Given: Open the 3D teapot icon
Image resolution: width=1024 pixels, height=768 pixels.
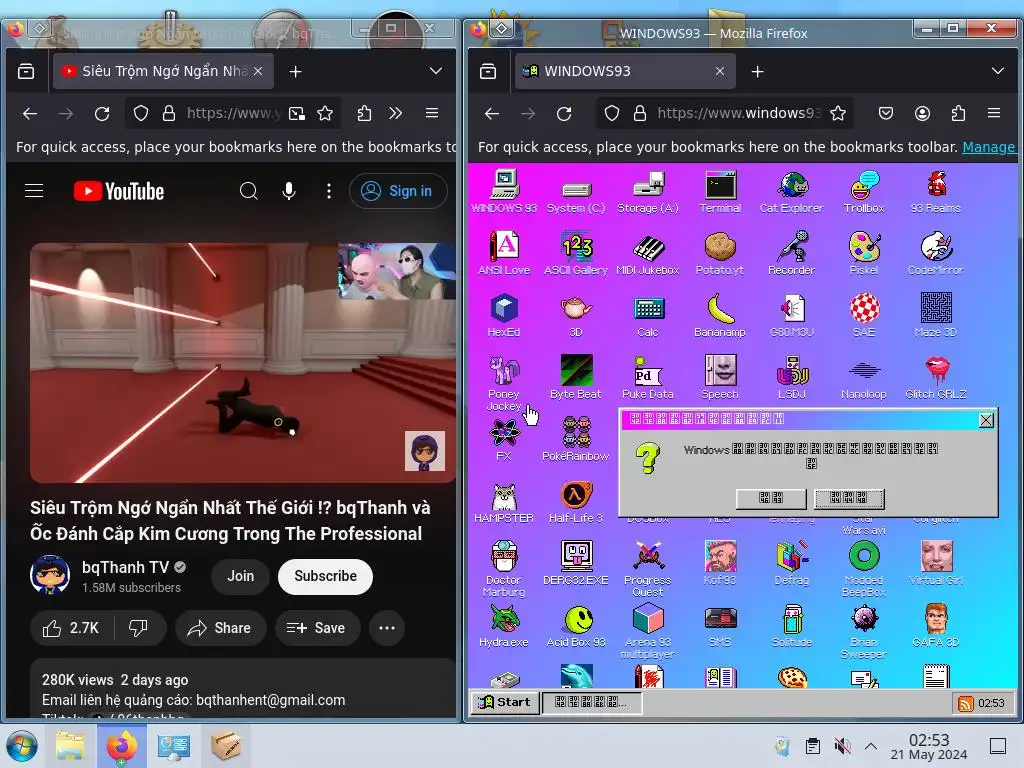Looking at the screenshot, I should coord(576,315).
